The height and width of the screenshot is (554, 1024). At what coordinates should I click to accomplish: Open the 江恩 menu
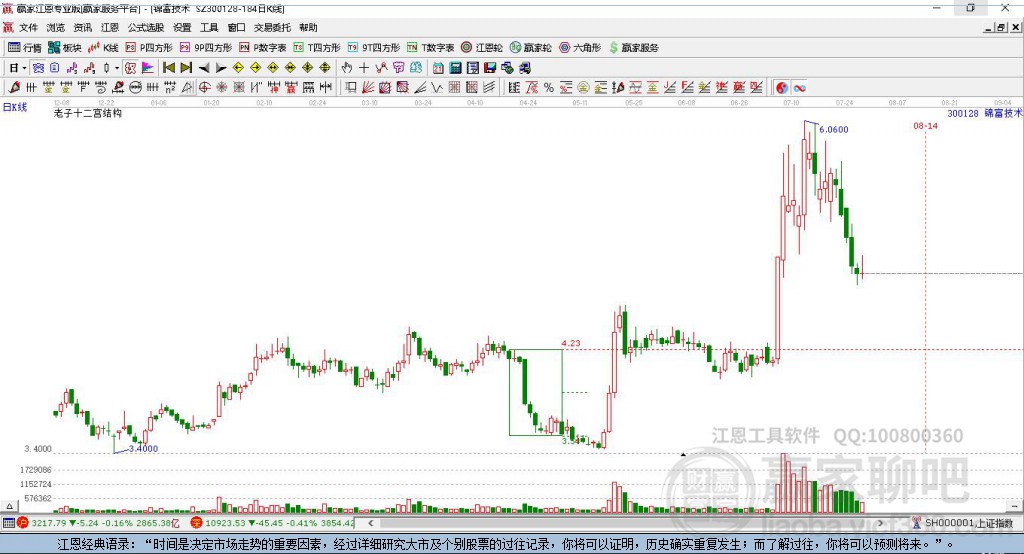[110, 27]
